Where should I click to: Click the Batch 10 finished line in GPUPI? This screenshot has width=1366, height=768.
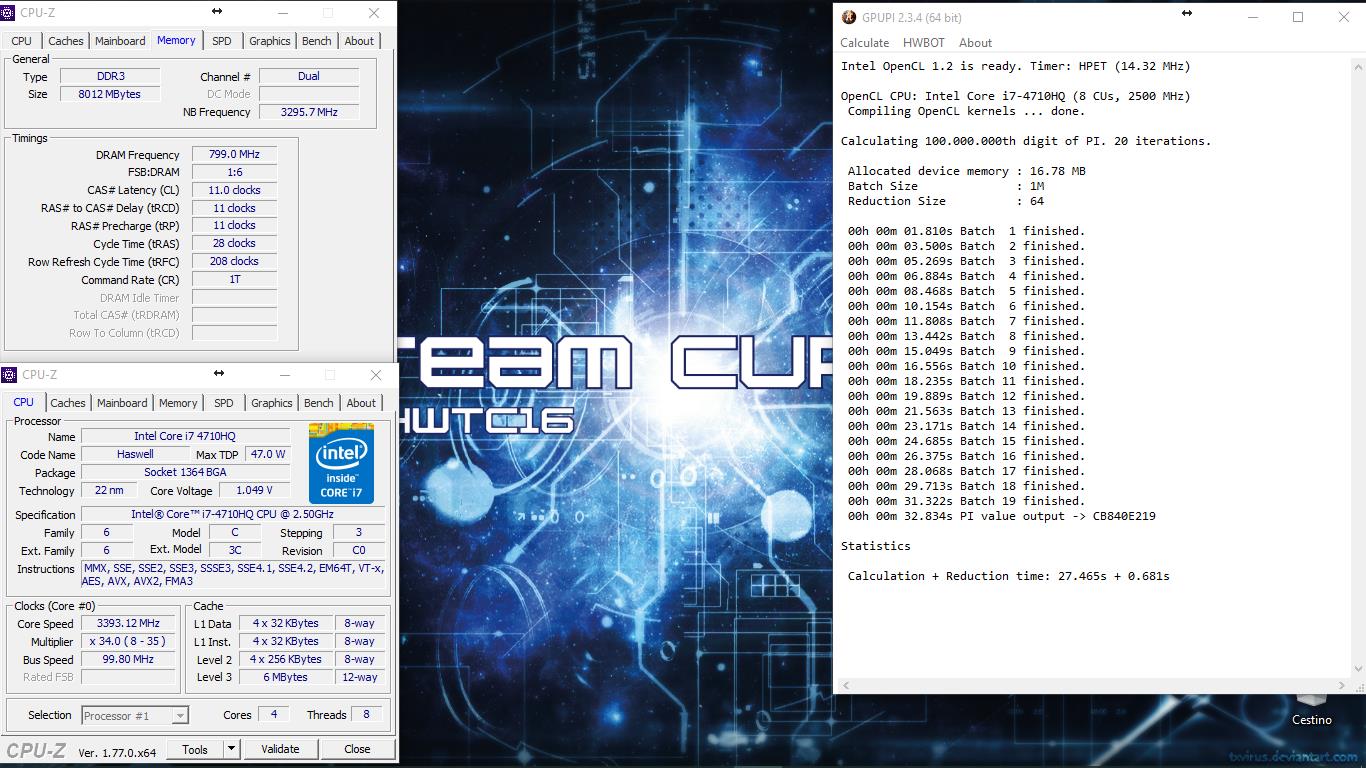coord(966,366)
